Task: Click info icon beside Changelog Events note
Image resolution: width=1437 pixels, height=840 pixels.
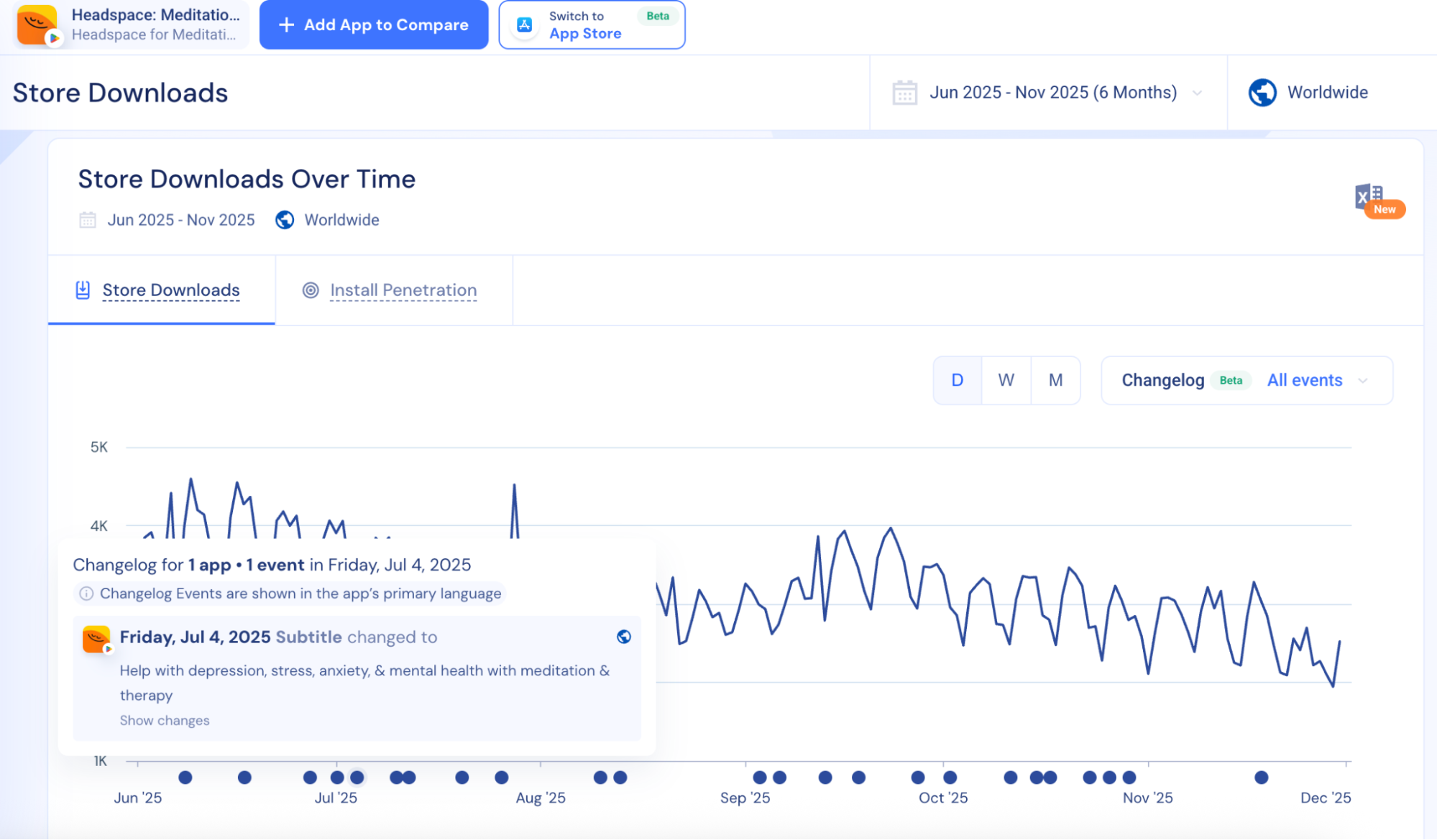Action: pos(86,594)
